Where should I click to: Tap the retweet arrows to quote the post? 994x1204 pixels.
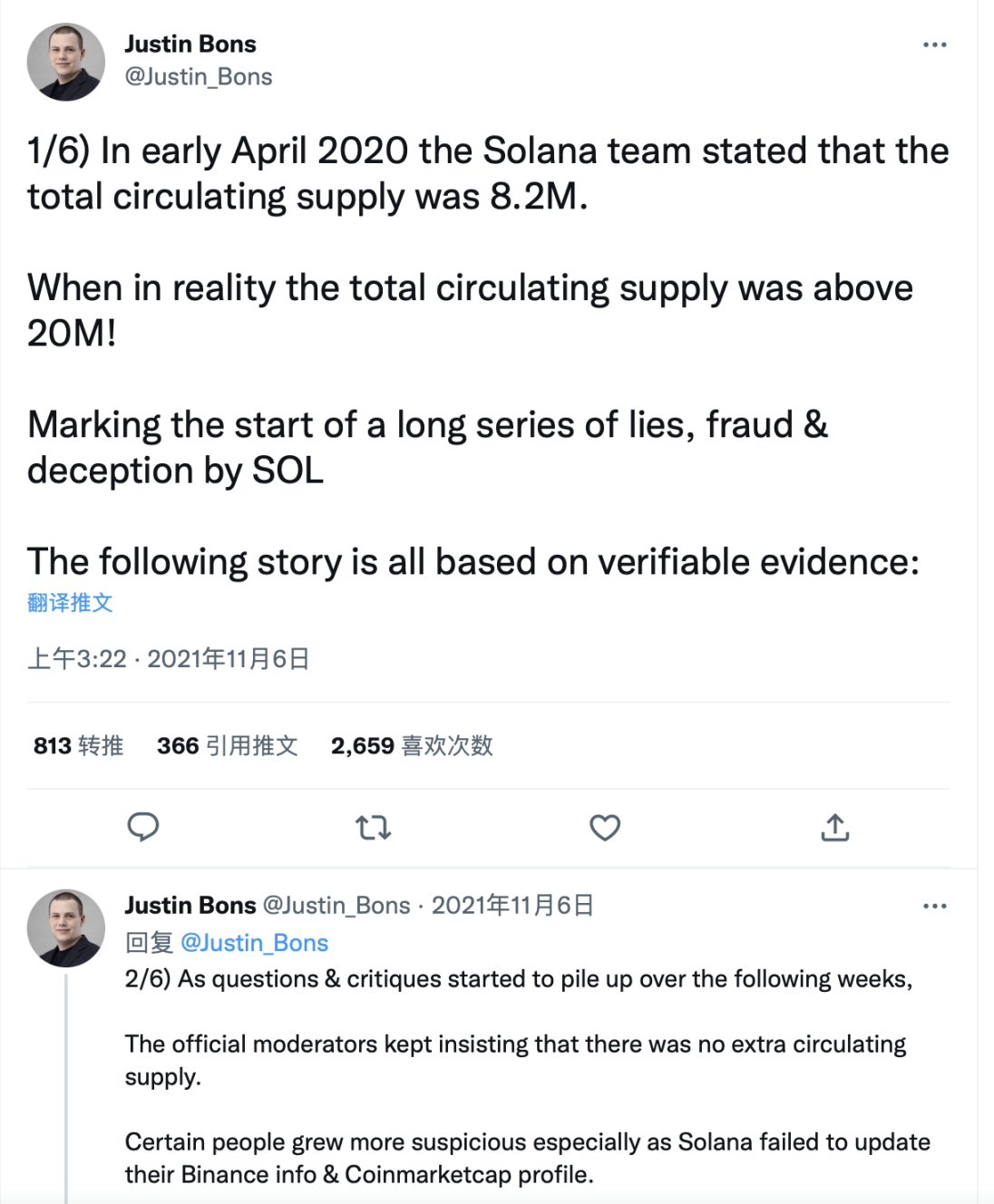coord(374,828)
